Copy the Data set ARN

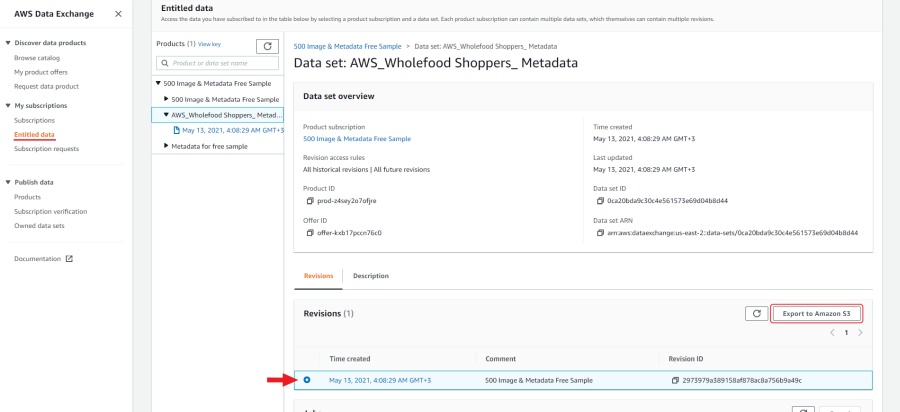click(x=597, y=232)
